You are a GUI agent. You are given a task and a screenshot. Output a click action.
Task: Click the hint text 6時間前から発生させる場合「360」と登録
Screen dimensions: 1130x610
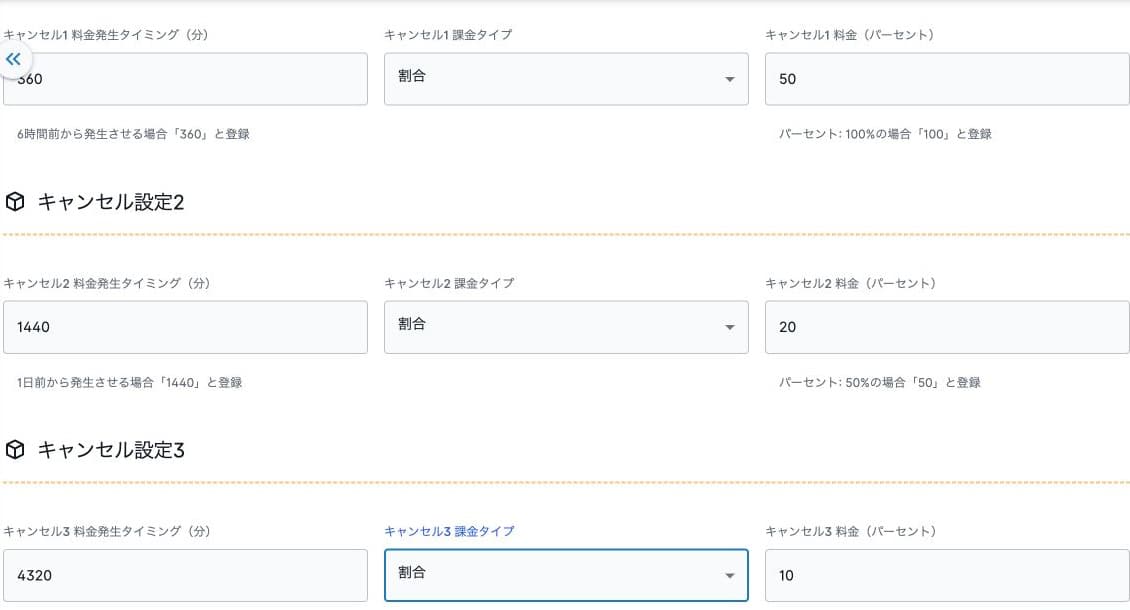pos(133,134)
